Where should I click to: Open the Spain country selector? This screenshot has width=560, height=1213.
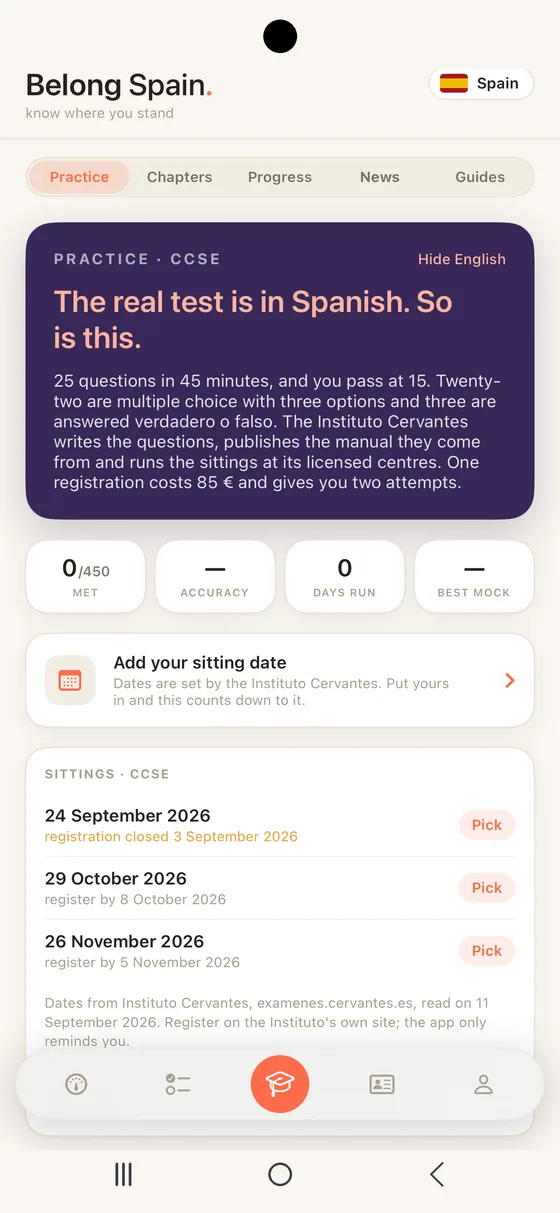click(x=481, y=83)
